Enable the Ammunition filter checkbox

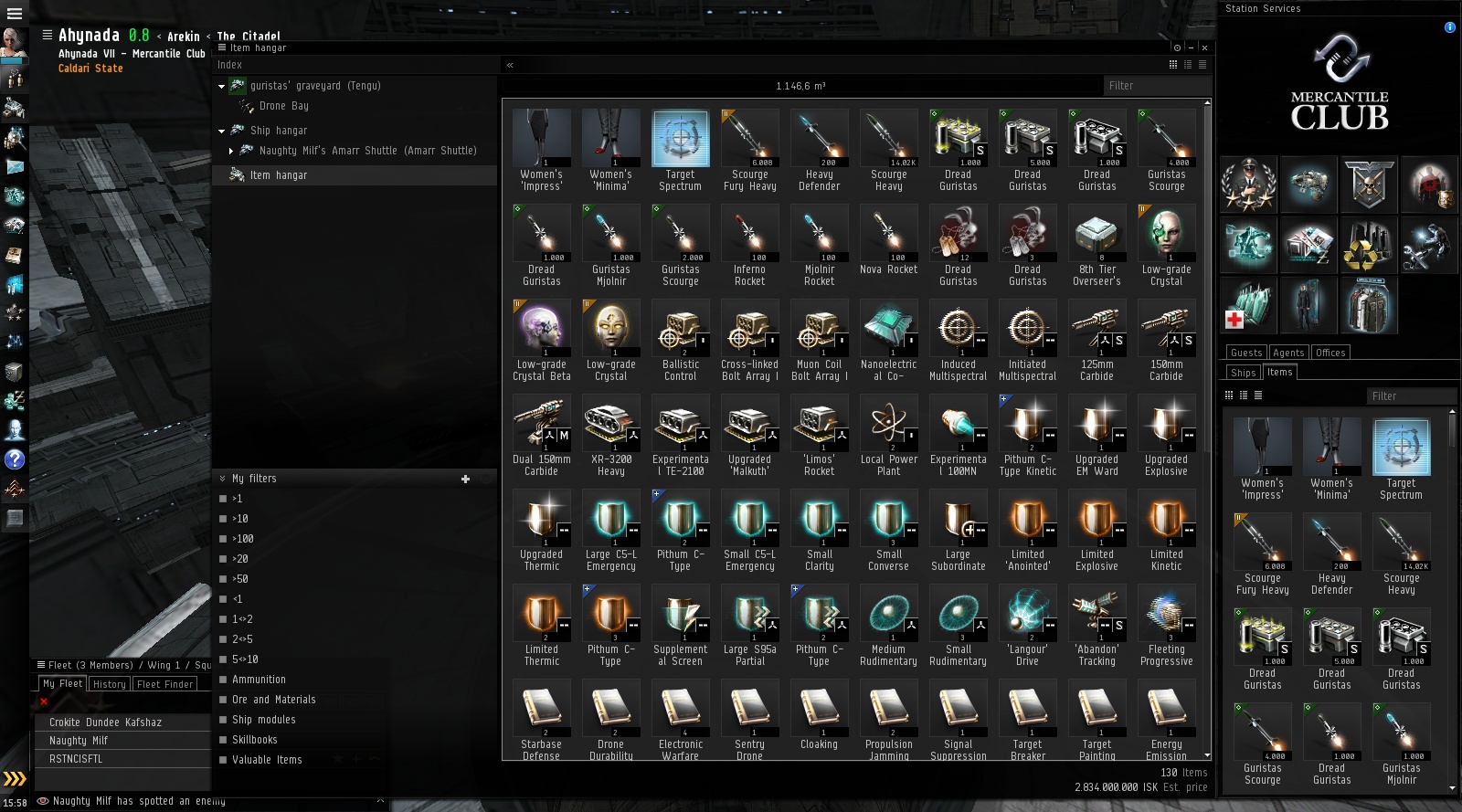point(223,680)
